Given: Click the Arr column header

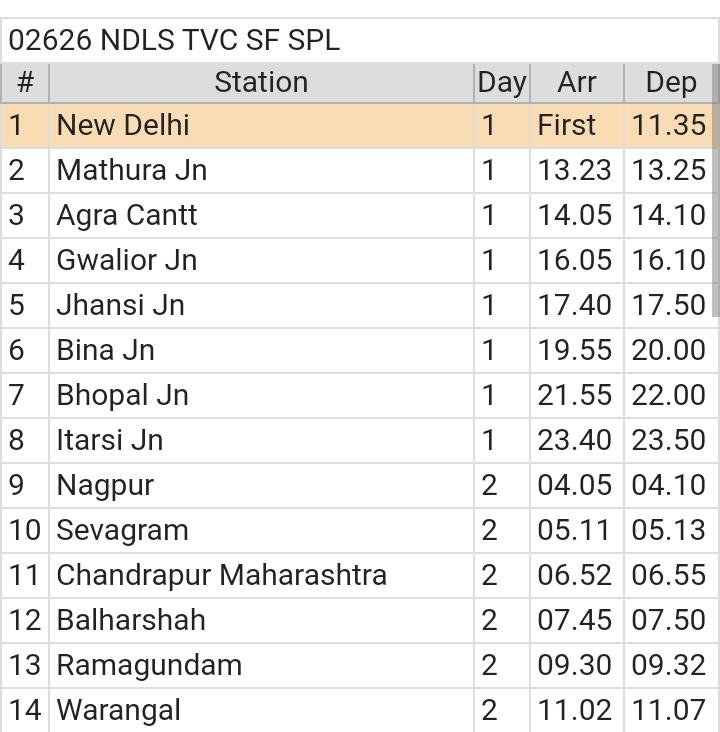Looking at the screenshot, I should (x=576, y=82).
